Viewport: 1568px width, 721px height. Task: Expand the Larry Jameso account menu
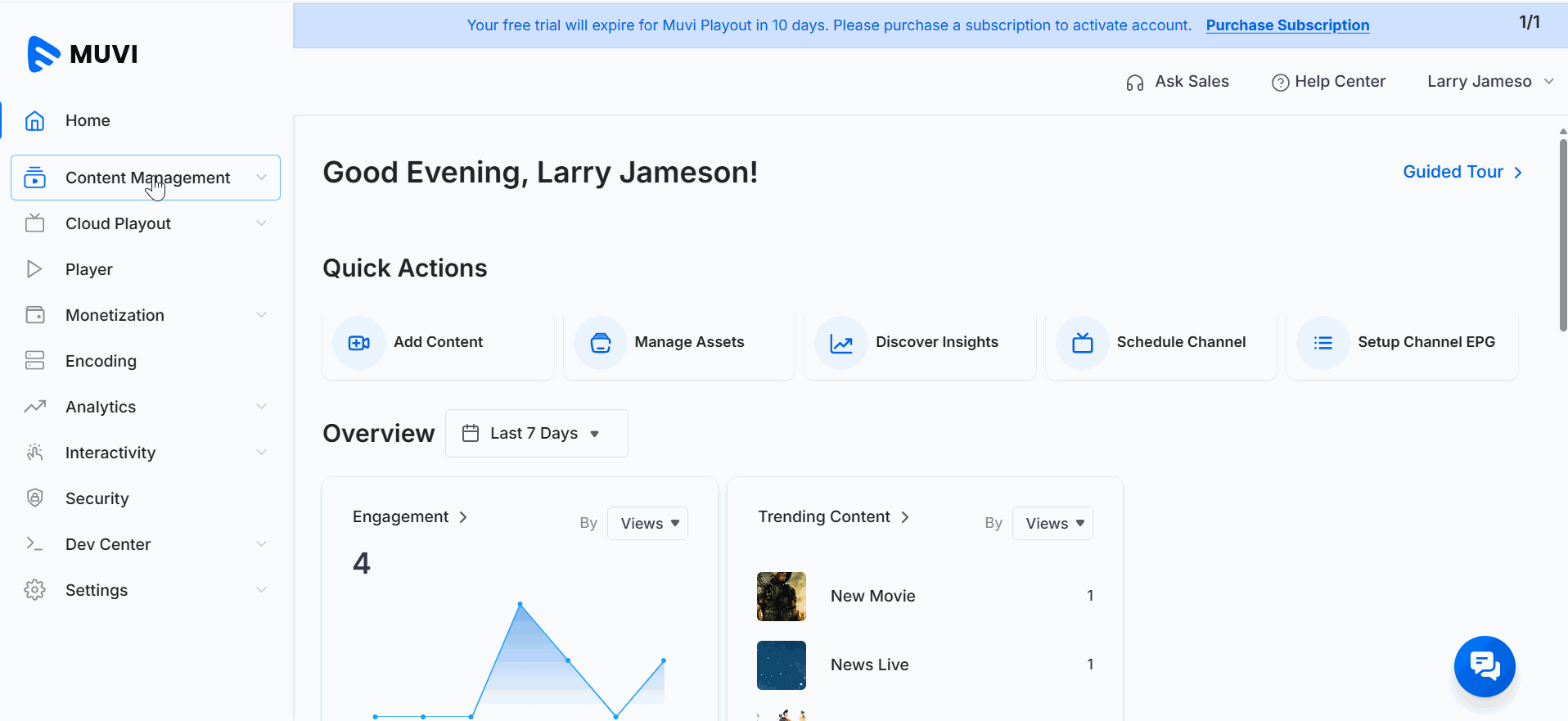(1489, 82)
